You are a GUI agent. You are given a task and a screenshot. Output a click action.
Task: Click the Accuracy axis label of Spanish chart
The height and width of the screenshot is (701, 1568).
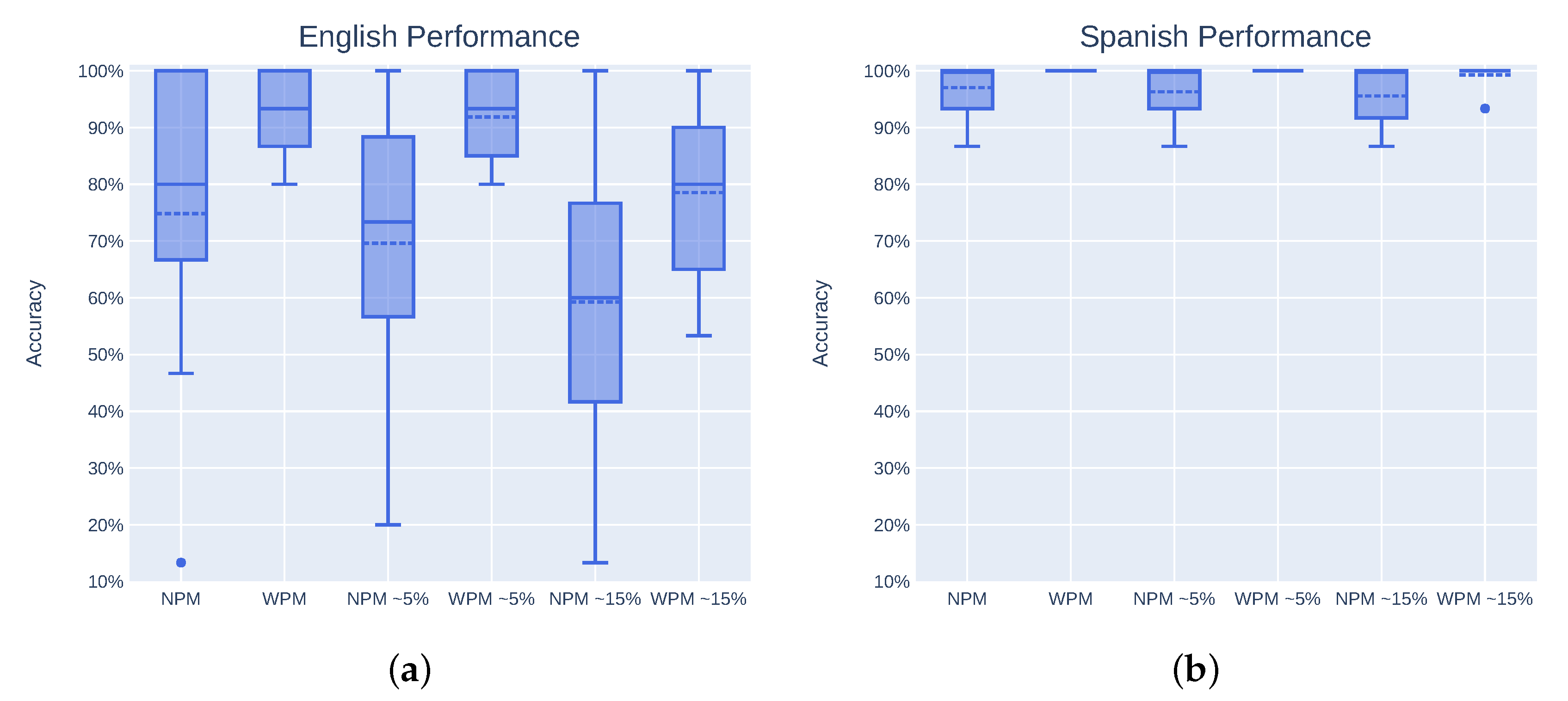coord(821,323)
